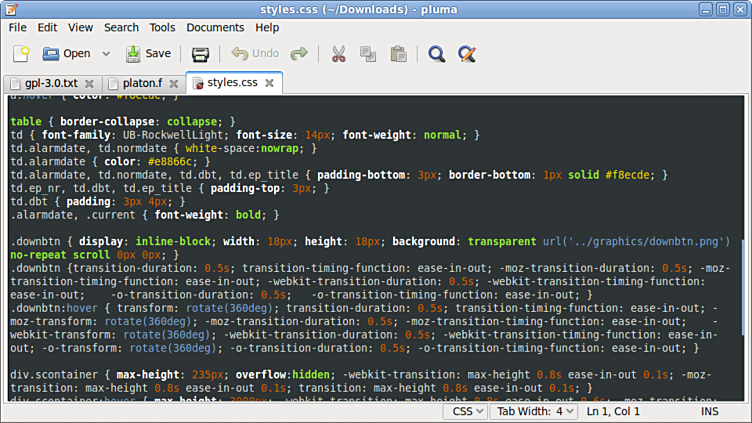Viewport: 752px width, 423px height.
Task: Click the New document icon
Action: point(20,53)
